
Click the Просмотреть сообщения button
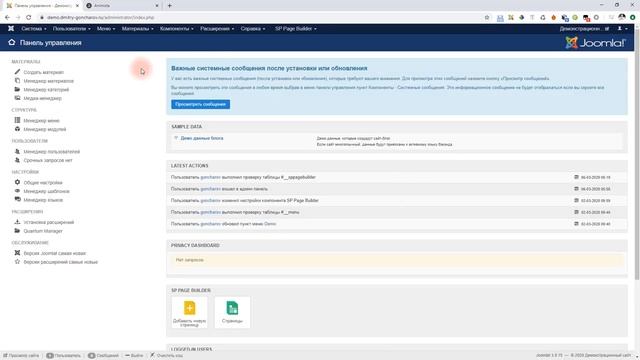pyautogui.click(x=200, y=104)
